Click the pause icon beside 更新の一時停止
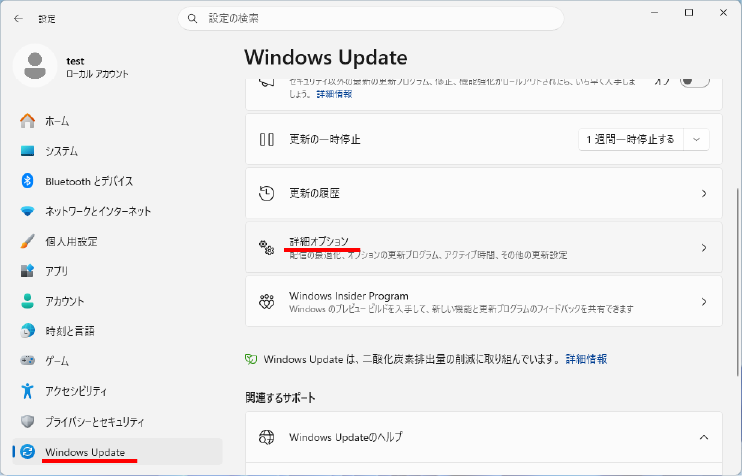 coord(267,140)
